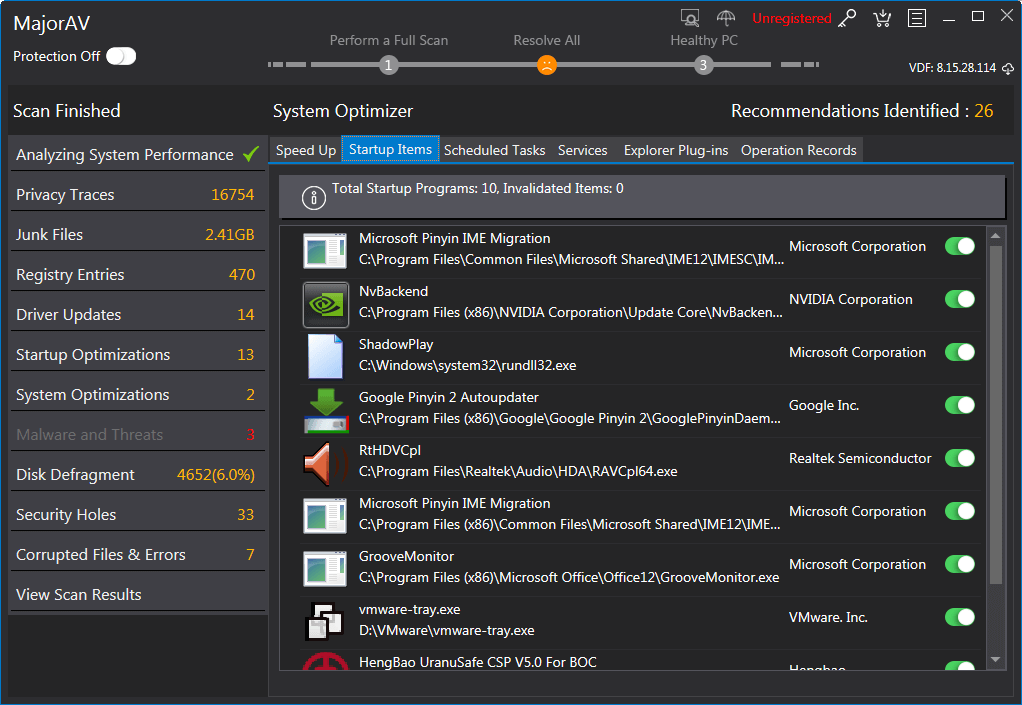Image resolution: width=1022 pixels, height=705 pixels.
Task: Click the startup programs info icon
Action: click(314, 198)
